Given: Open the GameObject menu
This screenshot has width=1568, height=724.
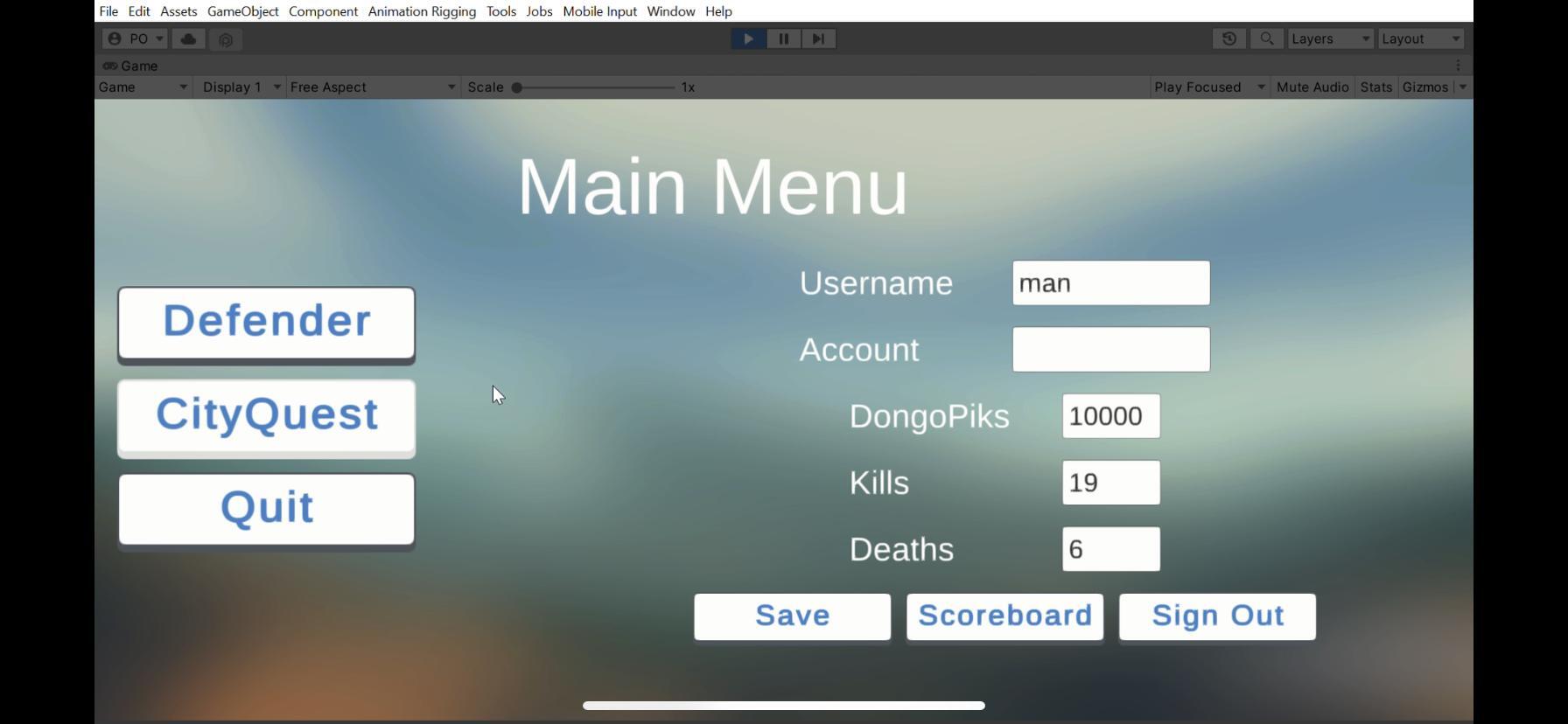Looking at the screenshot, I should click(x=242, y=11).
